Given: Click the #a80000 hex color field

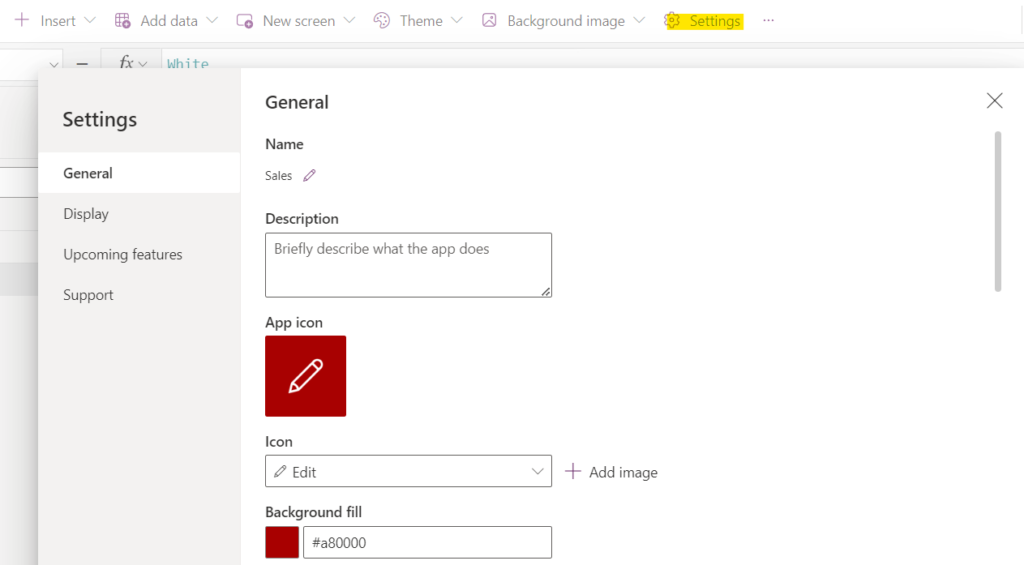Looking at the screenshot, I should point(427,542).
